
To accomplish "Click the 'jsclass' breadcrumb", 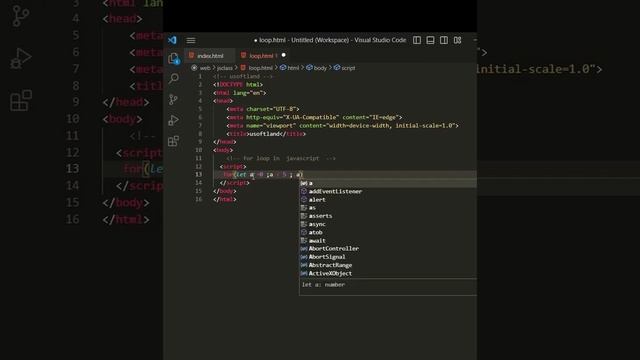I will [x=224, y=68].
